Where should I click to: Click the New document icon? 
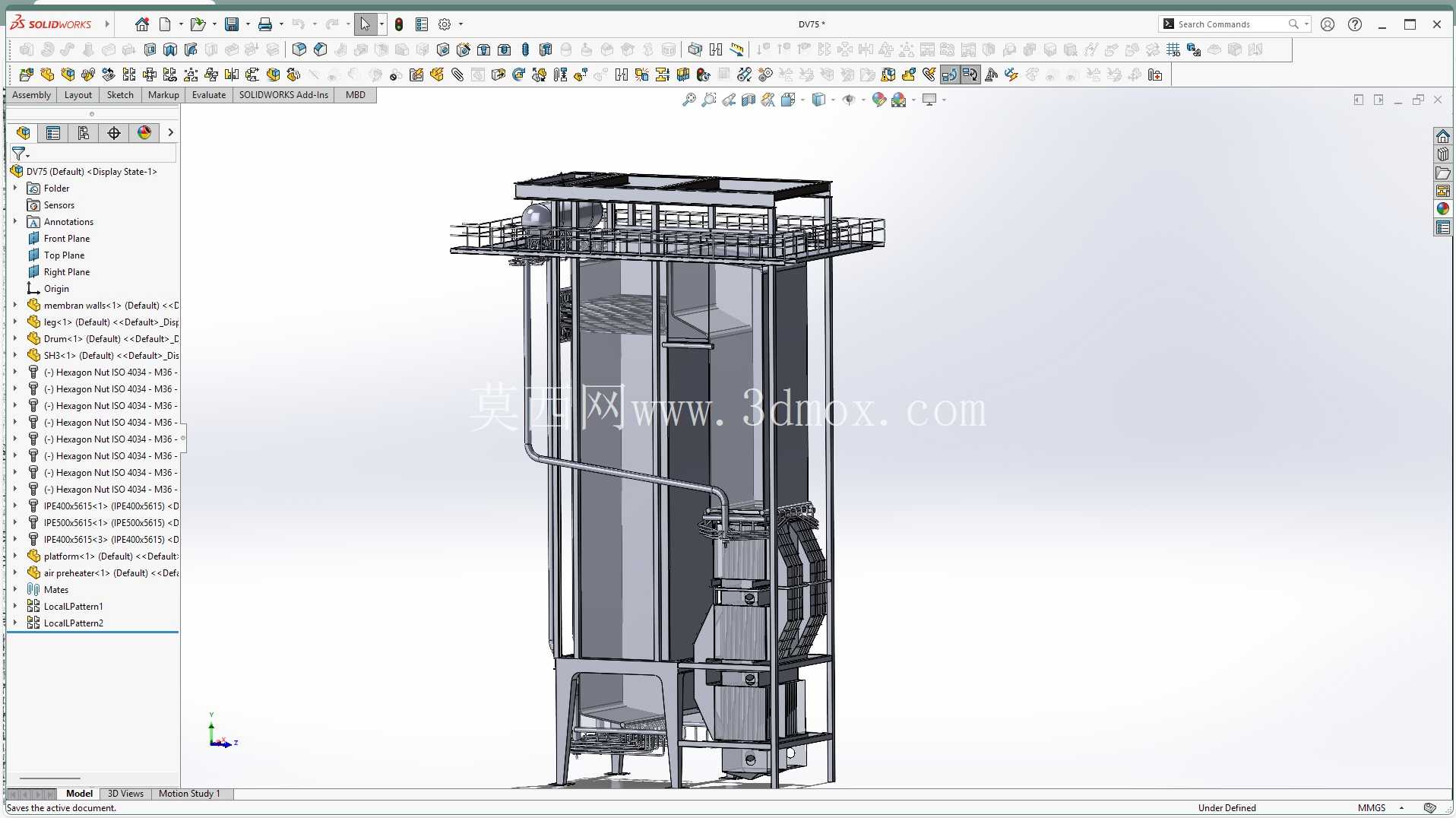[x=165, y=24]
